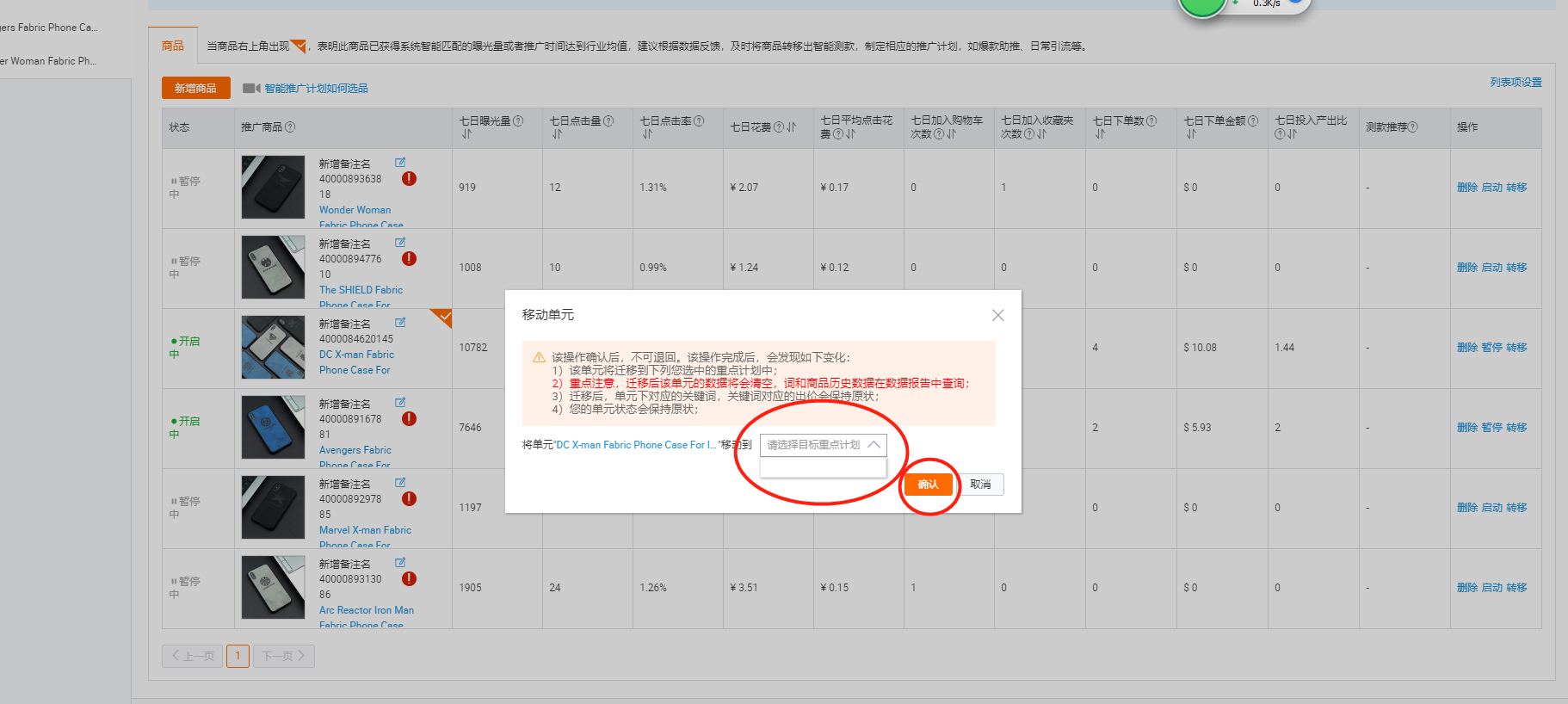Click order amount $ 10.08
The width and height of the screenshot is (1568, 704).
(x=1201, y=348)
